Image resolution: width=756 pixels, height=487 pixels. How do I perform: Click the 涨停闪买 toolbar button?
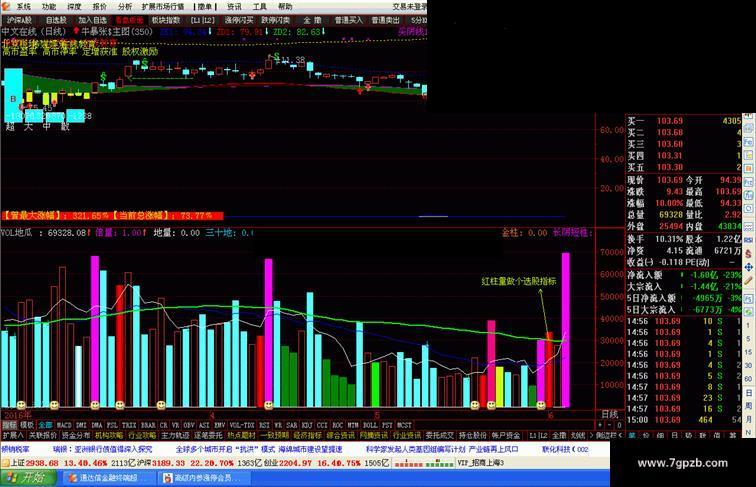[239, 20]
